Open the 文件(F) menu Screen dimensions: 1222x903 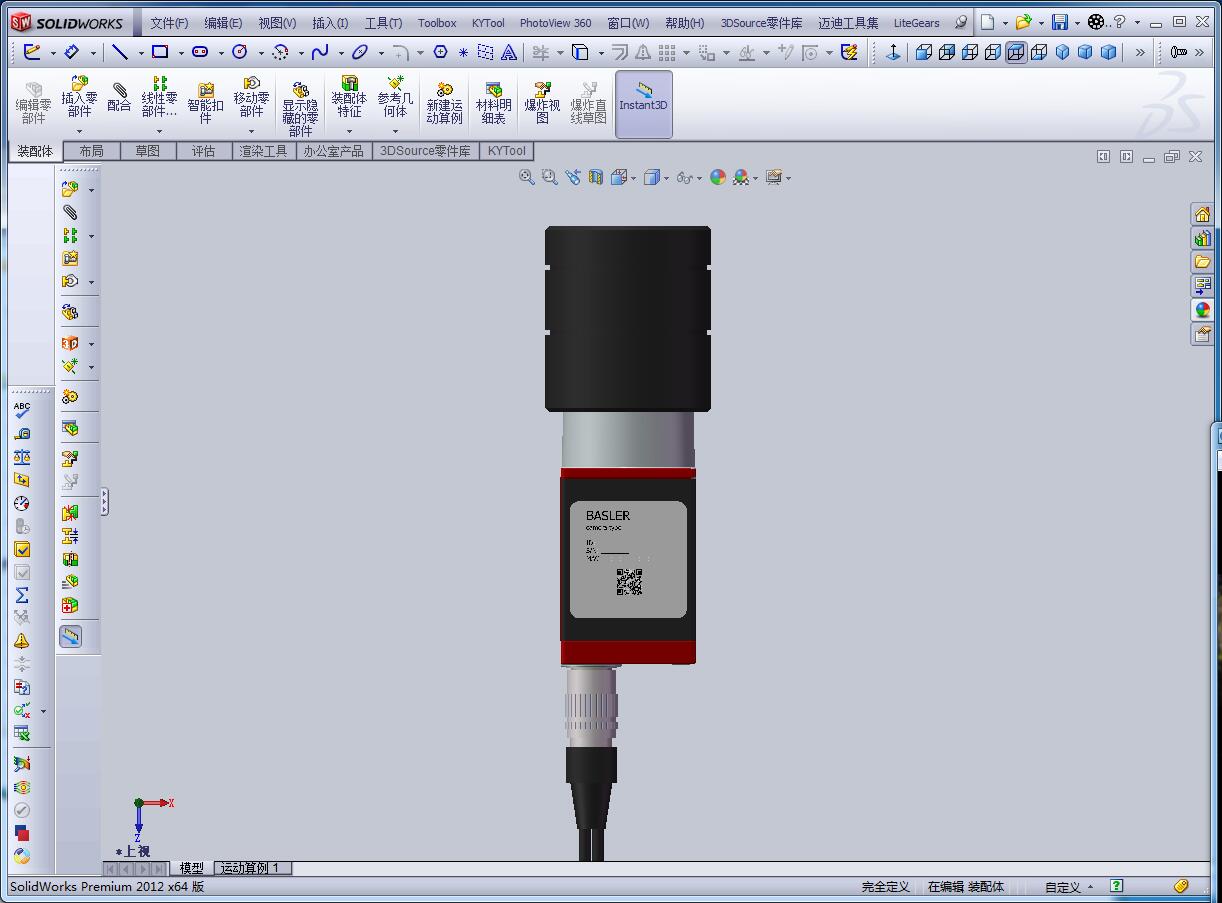[169, 23]
